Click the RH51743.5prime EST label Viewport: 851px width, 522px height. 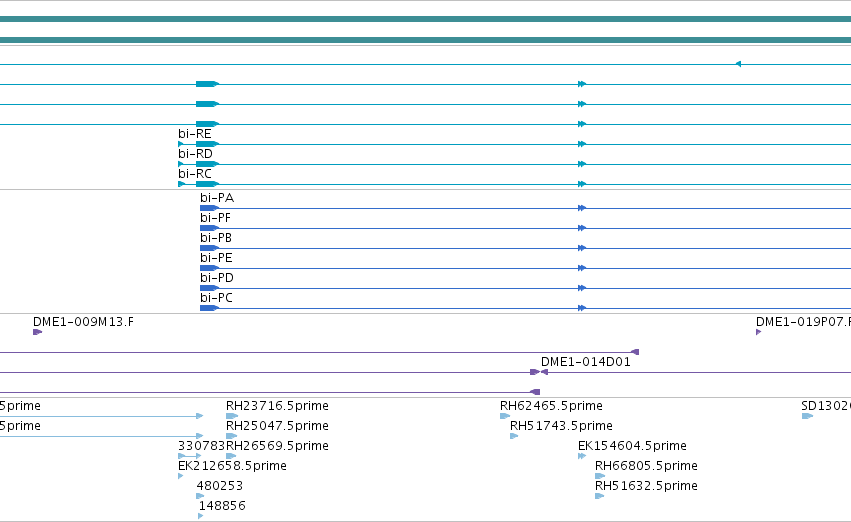[561, 426]
